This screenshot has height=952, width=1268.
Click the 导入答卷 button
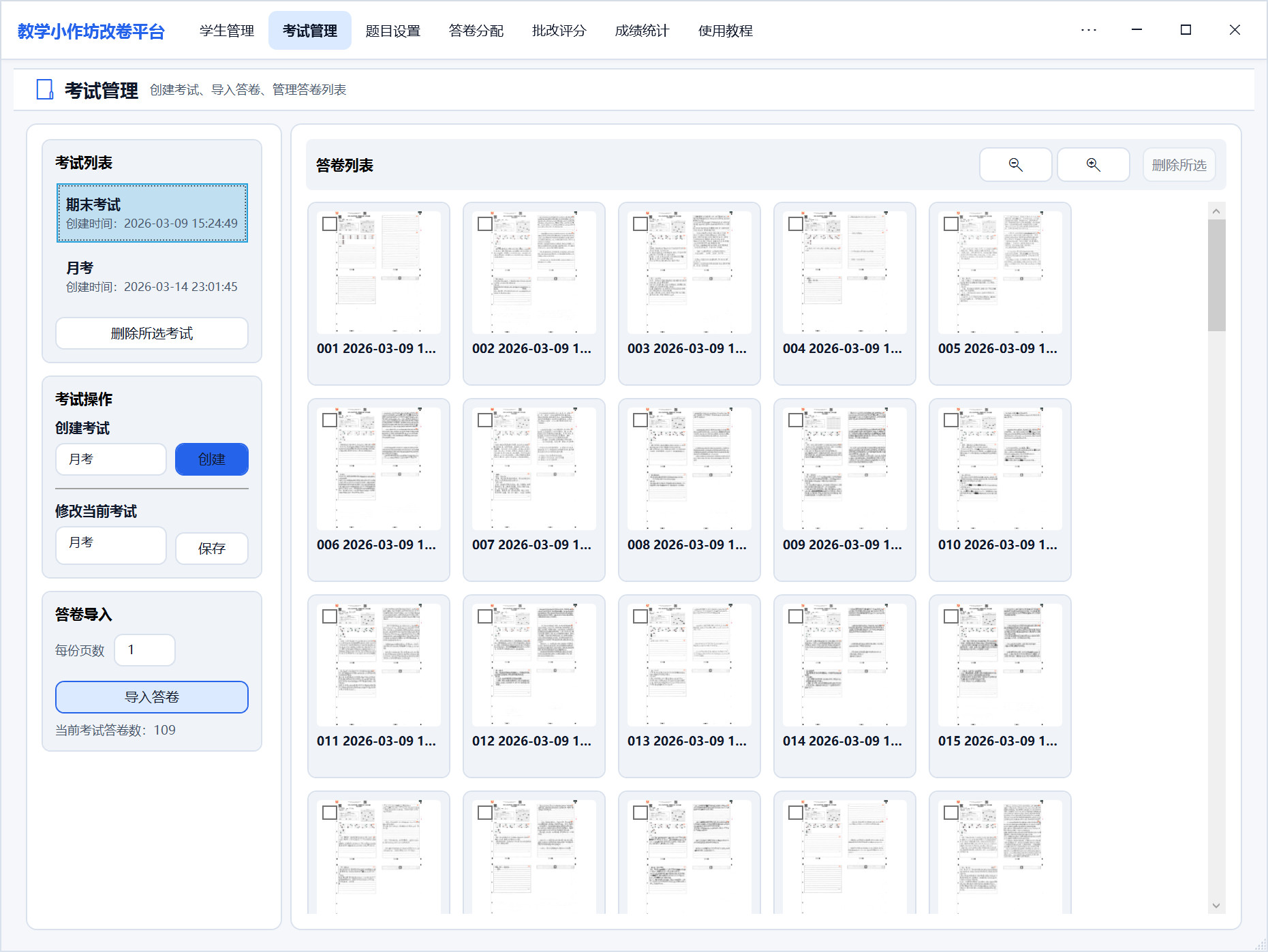click(x=151, y=697)
